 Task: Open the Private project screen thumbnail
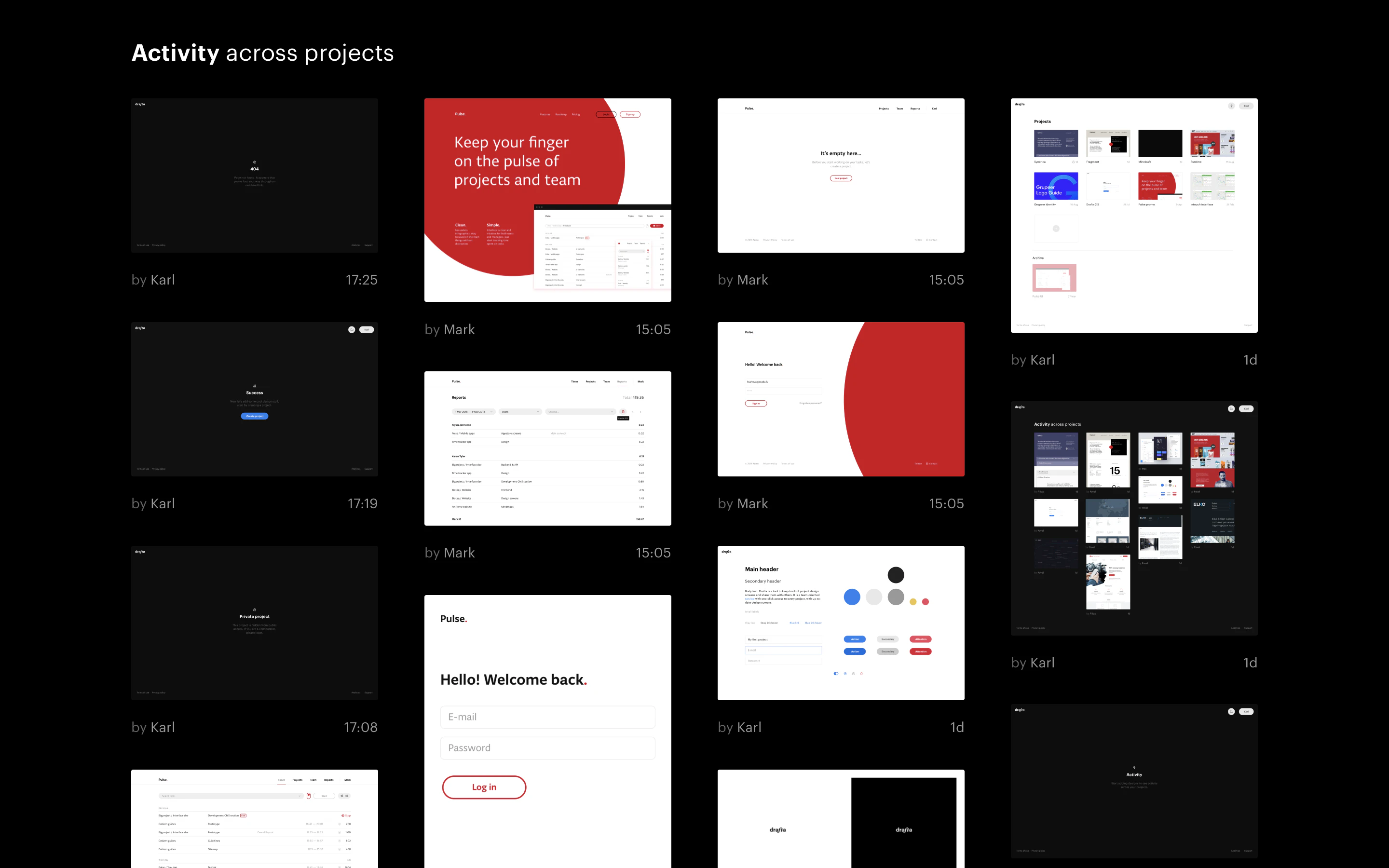click(x=254, y=623)
